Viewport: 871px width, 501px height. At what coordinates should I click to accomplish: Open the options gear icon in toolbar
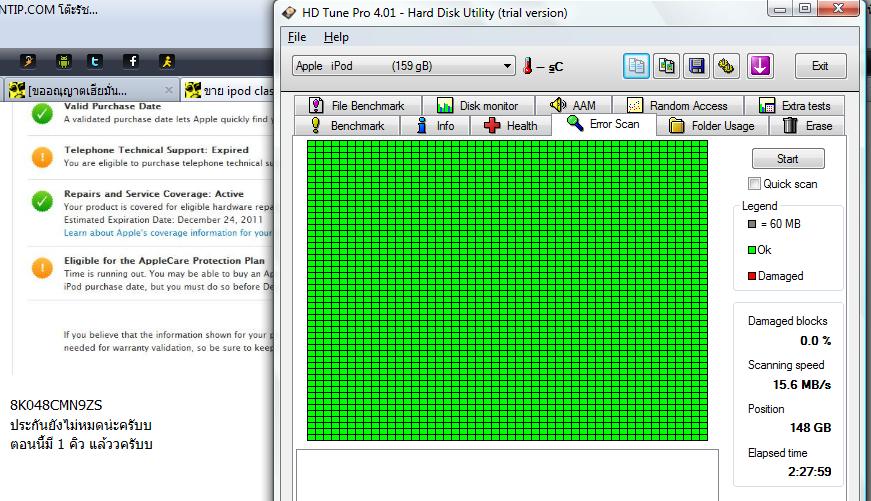click(726, 66)
